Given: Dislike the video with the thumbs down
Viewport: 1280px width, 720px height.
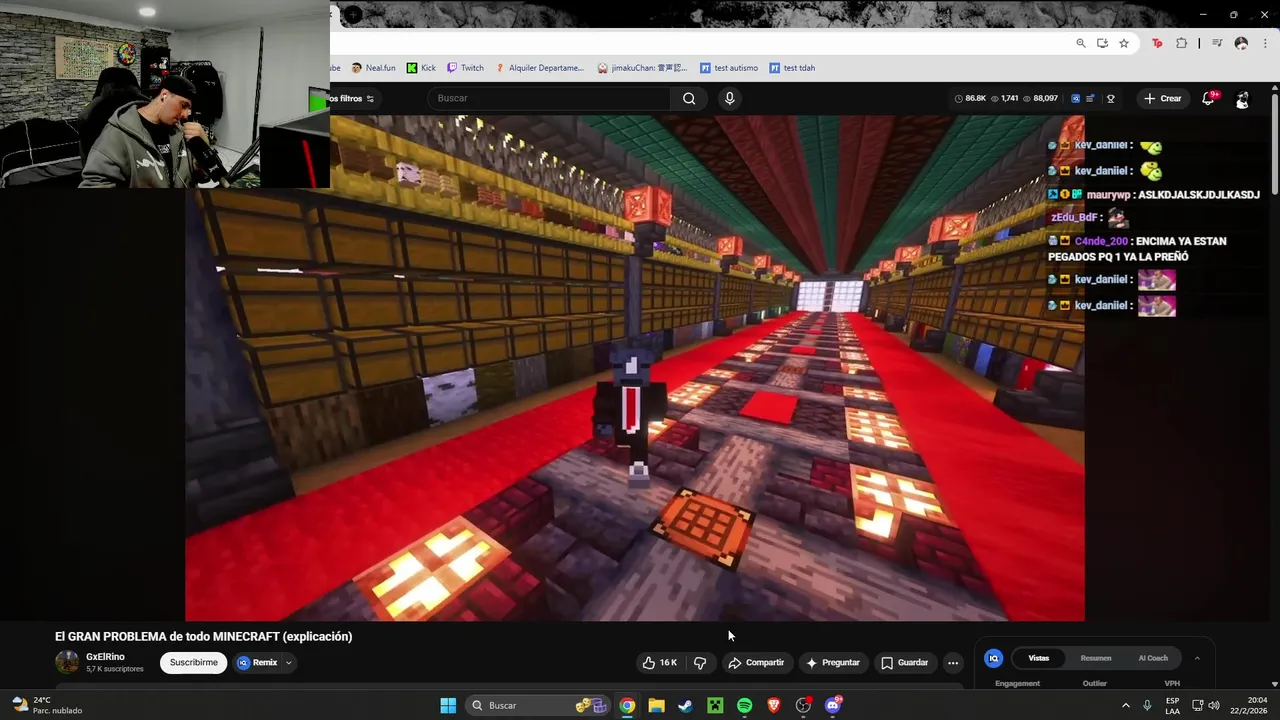Looking at the screenshot, I should click(x=700, y=662).
